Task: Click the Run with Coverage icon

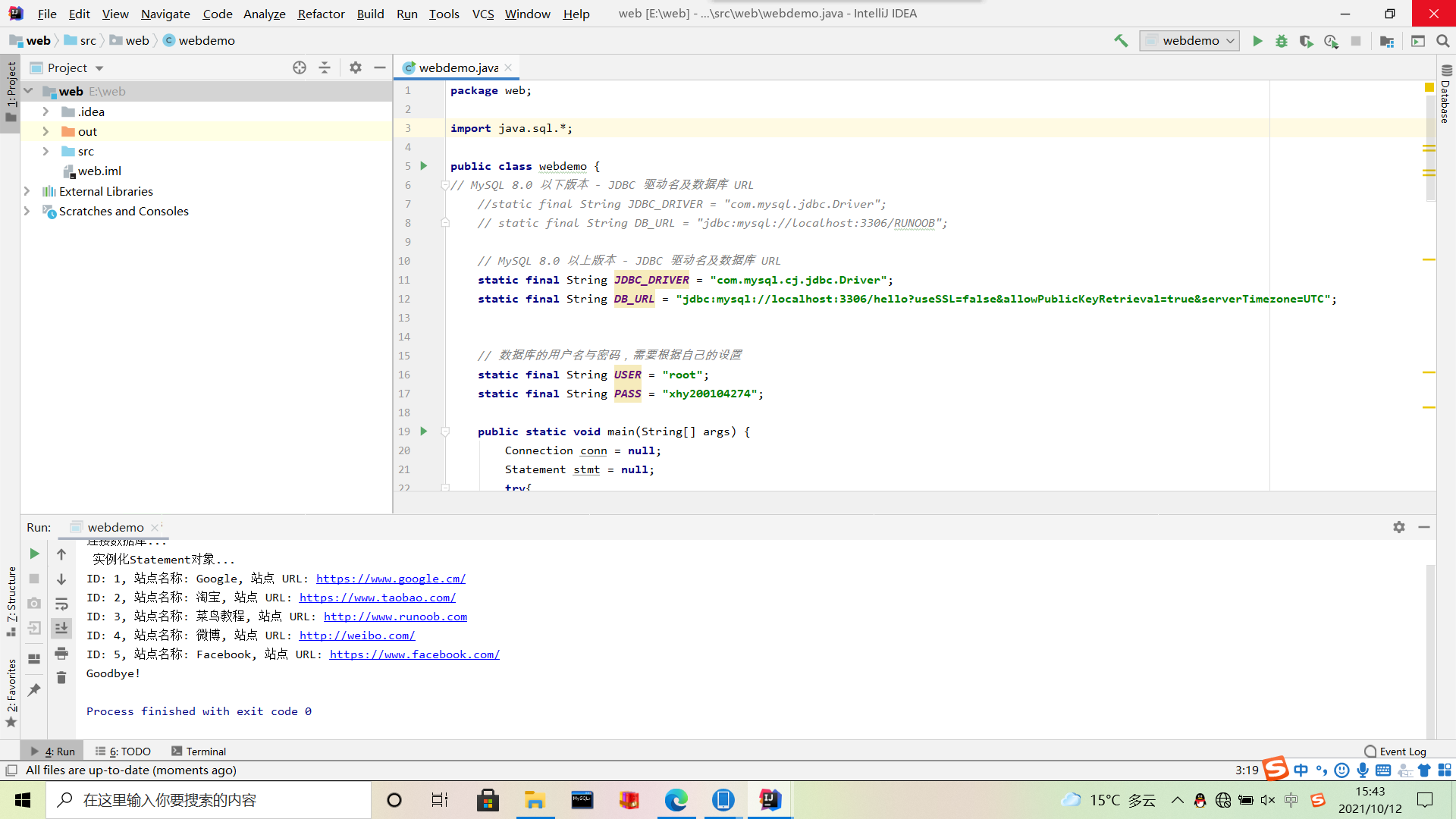Action: pyautogui.click(x=1306, y=41)
